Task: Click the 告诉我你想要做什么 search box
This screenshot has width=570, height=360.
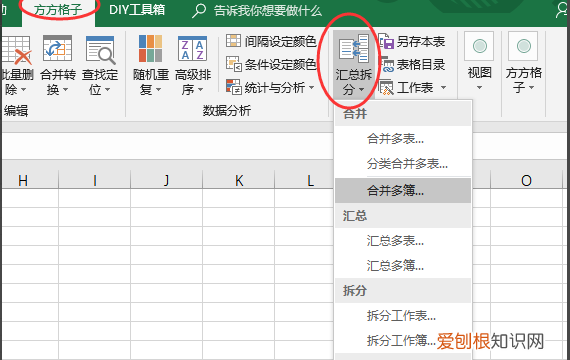Action: pos(257,11)
